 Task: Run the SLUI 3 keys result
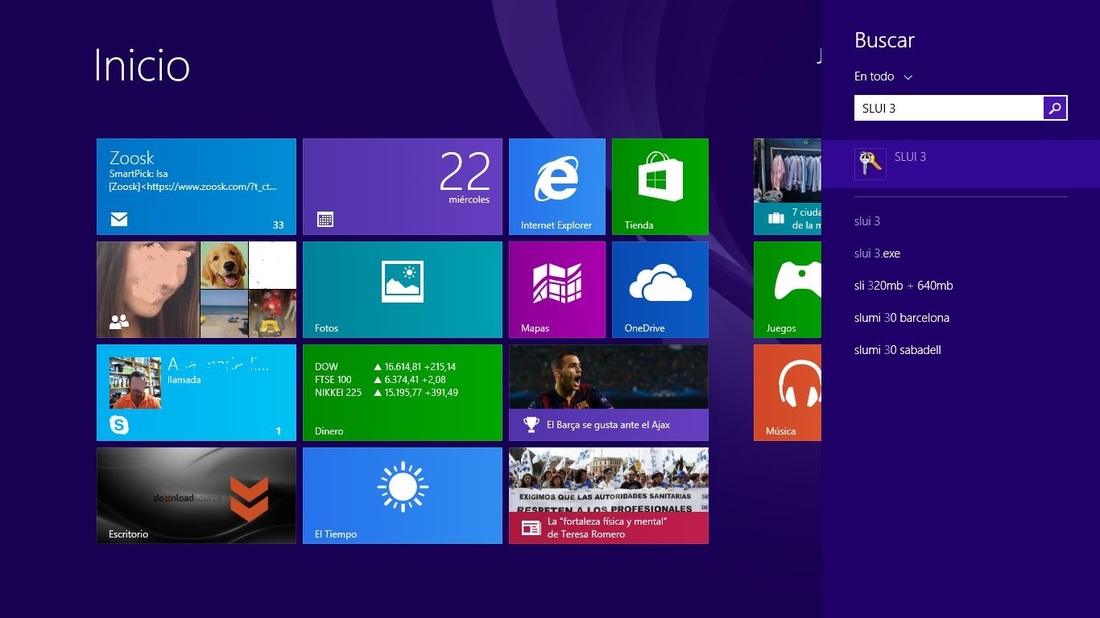tap(961, 163)
